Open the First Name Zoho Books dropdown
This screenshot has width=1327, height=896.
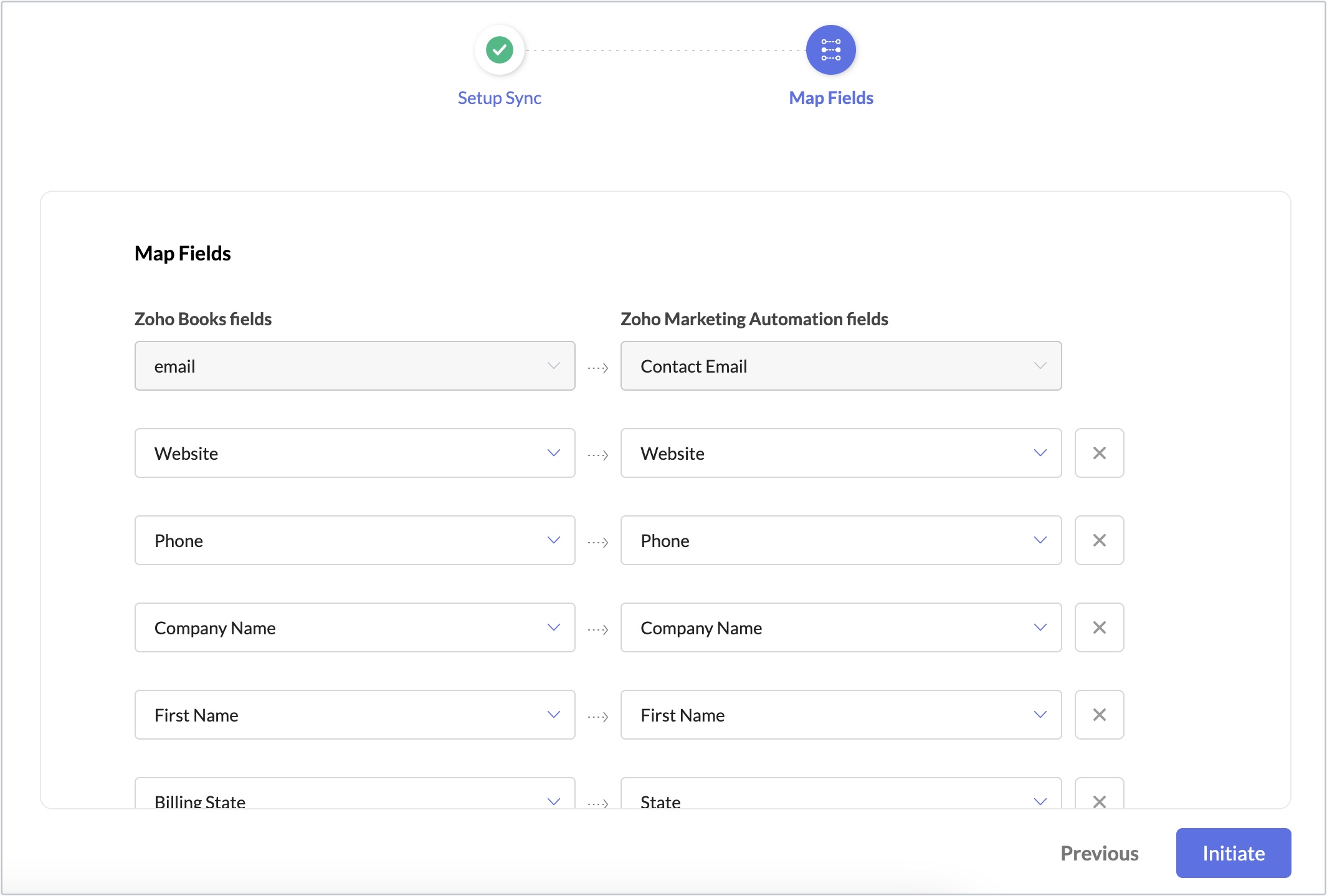coord(354,715)
